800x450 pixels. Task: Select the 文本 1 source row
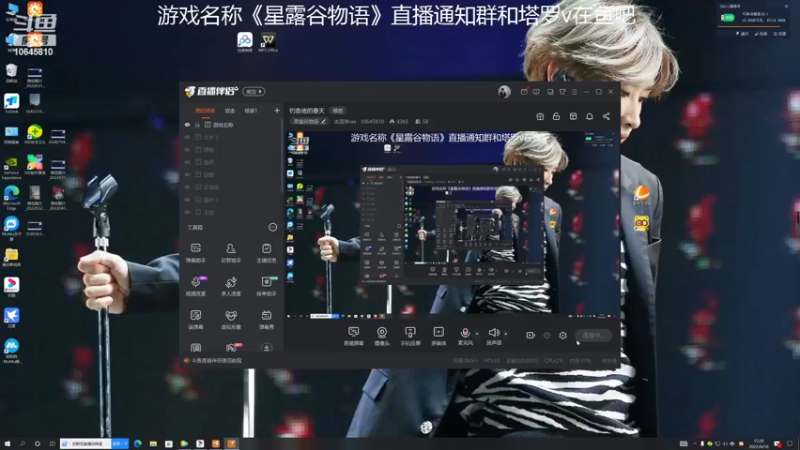tap(231, 137)
